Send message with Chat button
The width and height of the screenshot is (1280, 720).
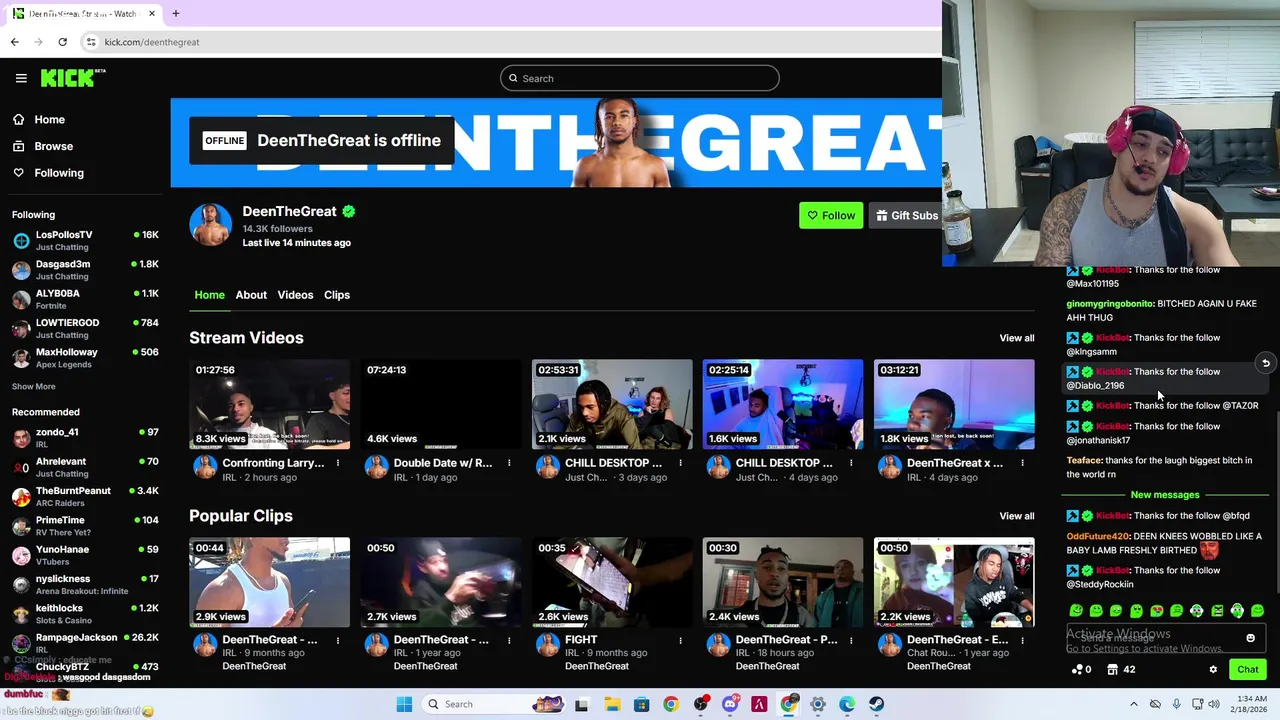(x=1247, y=670)
